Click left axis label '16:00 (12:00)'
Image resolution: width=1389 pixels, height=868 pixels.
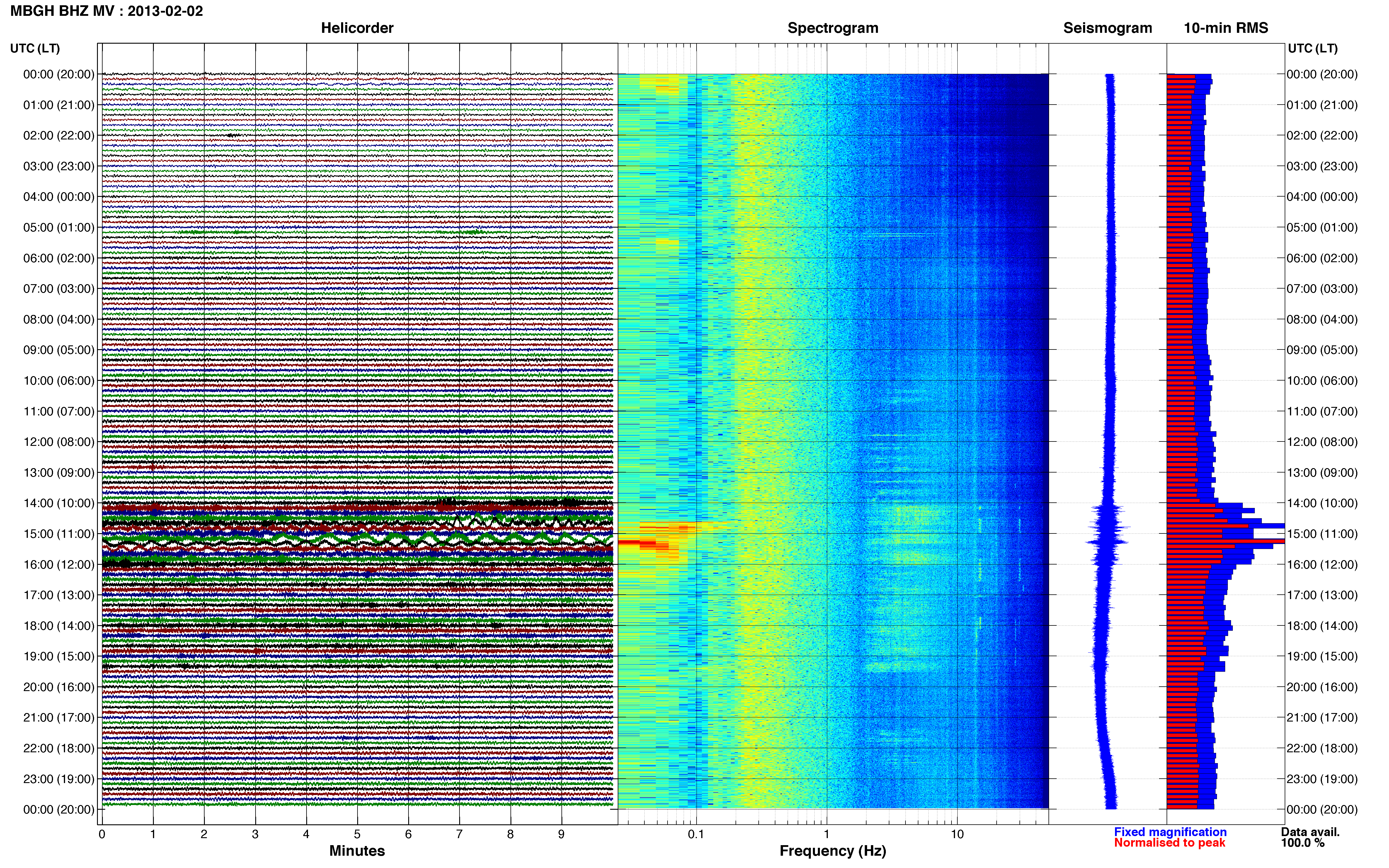(x=59, y=564)
